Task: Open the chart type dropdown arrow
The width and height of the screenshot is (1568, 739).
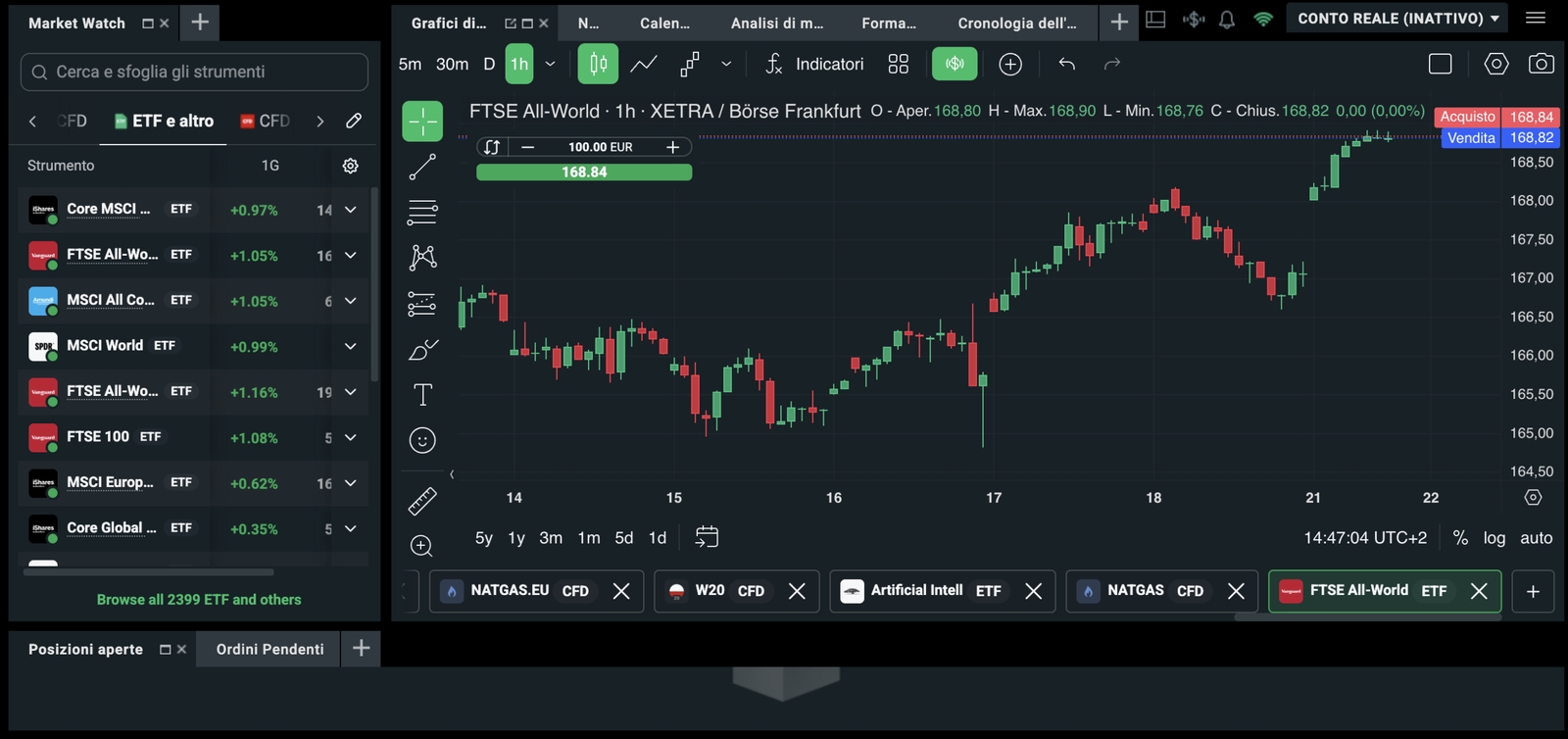Action: (726, 64)
